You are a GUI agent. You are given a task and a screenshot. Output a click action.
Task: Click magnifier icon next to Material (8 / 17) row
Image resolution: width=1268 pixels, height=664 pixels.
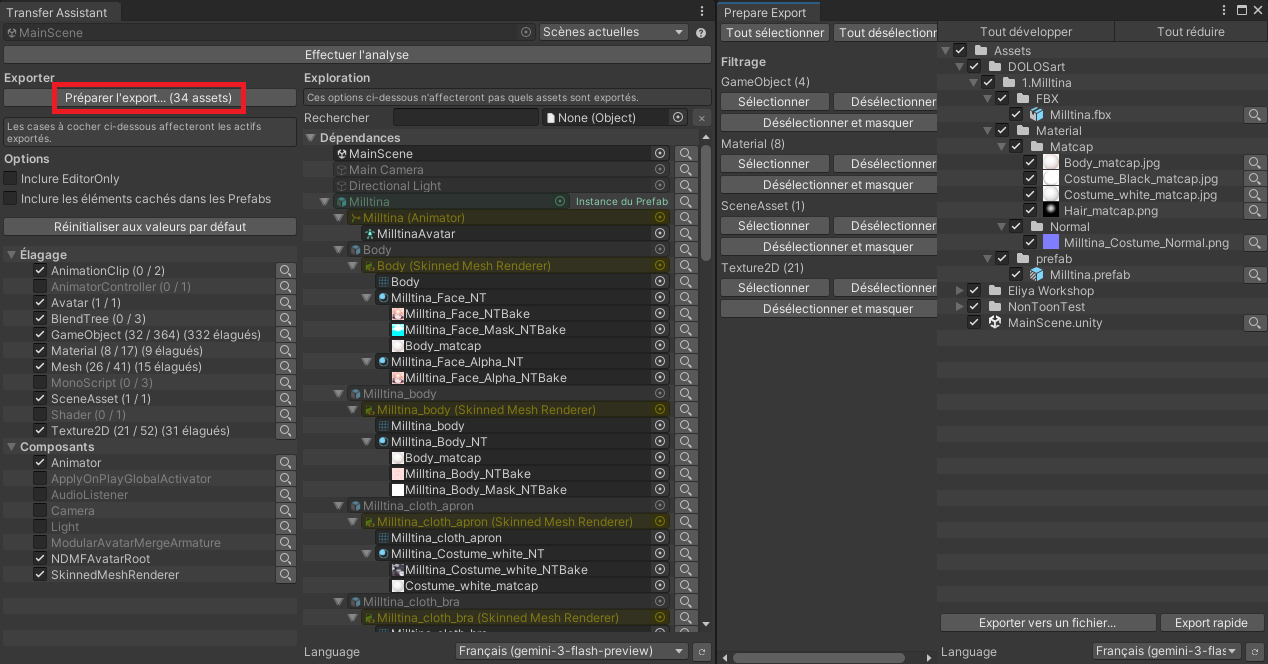[x=286, y=351]
